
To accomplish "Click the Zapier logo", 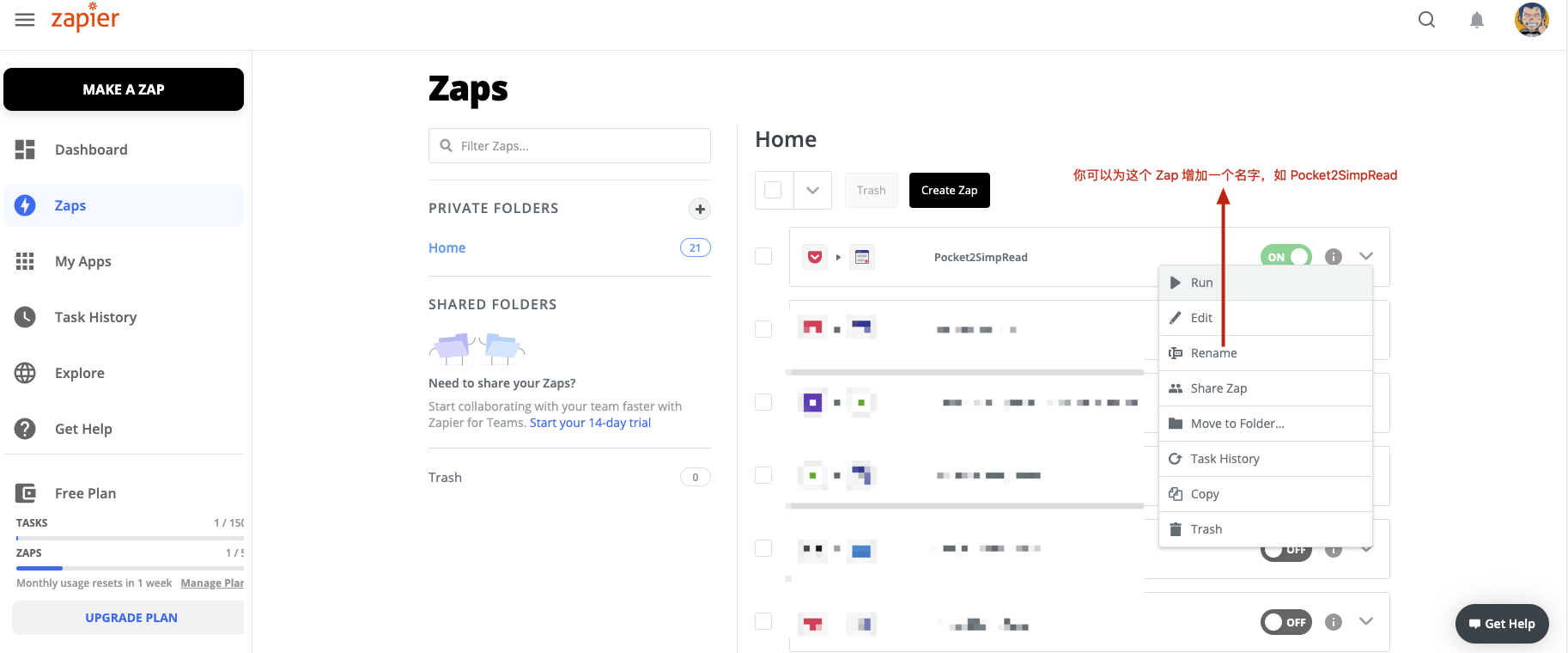I will [x=85, y=18].
